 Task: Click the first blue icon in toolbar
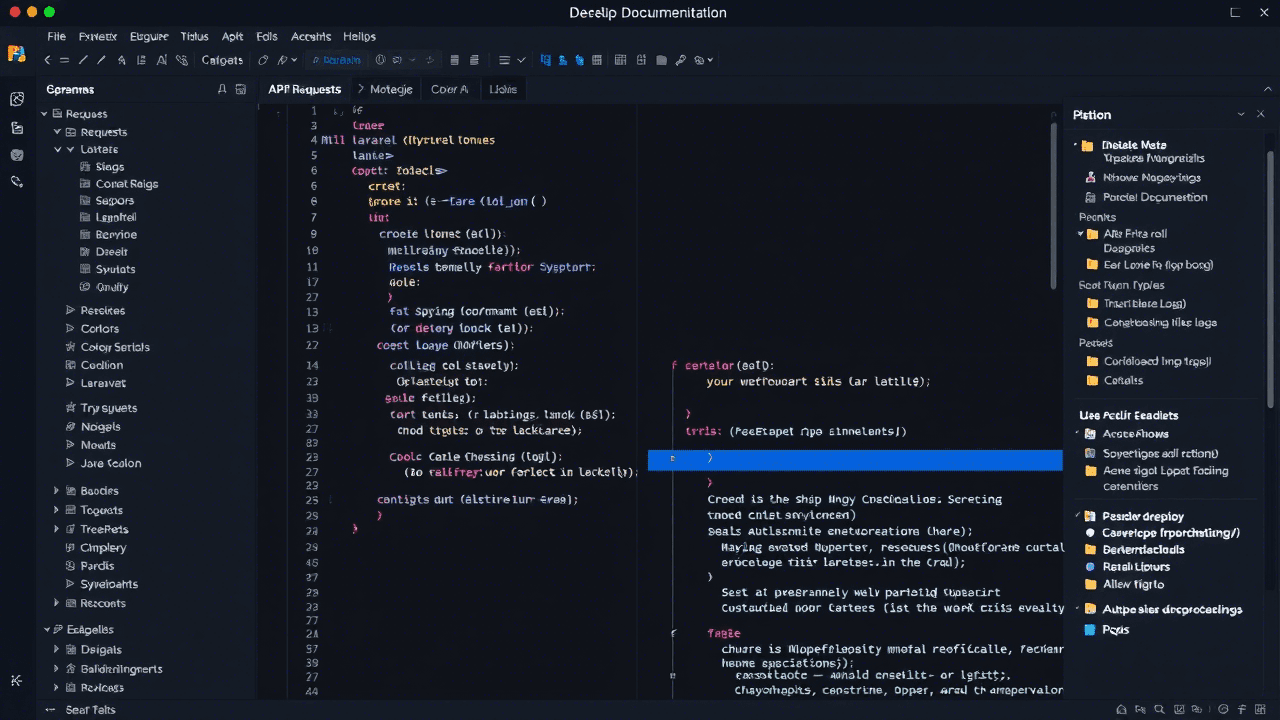[x=545, y=60]
